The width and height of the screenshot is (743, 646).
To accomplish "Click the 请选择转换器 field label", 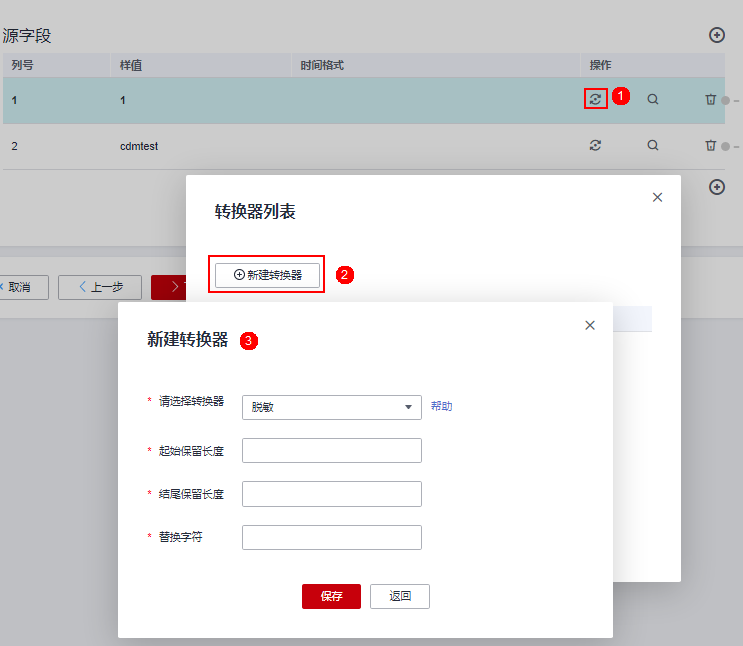I will 191,401.
